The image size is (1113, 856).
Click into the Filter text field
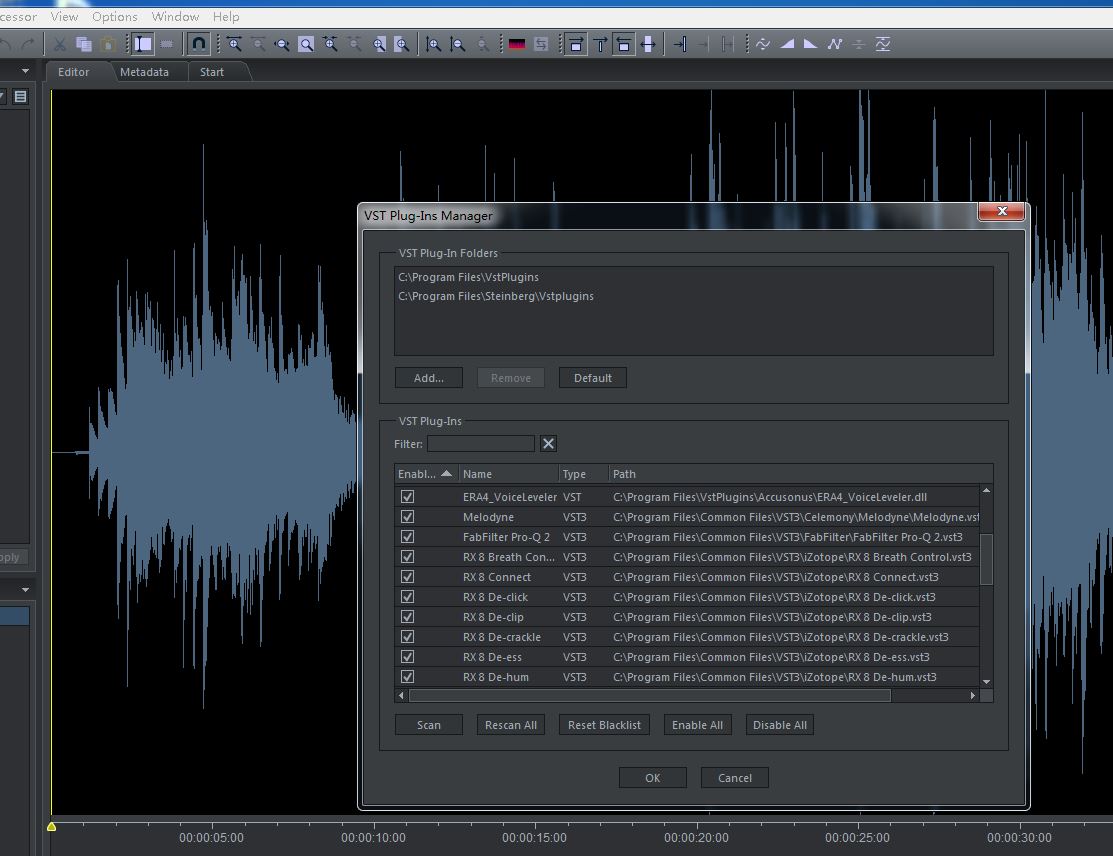coord(481,444)
